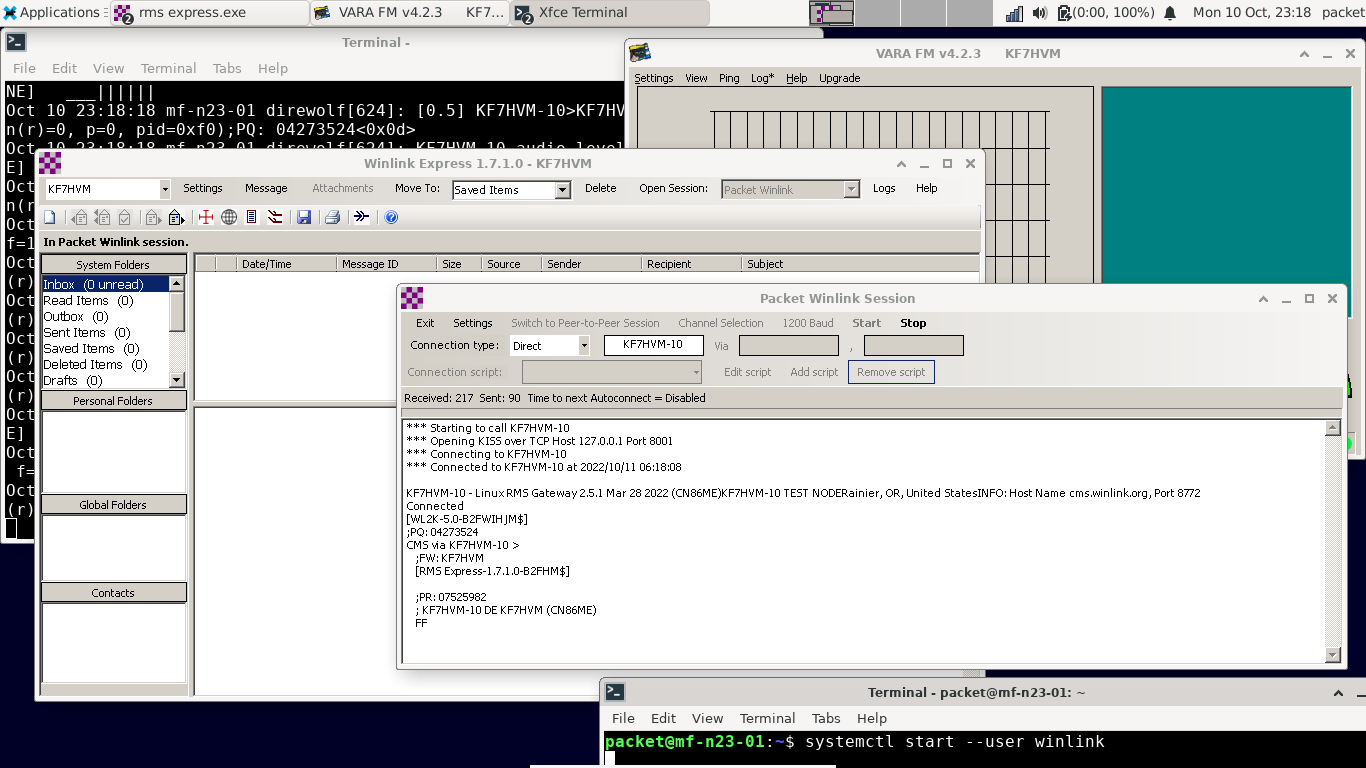
Task: Expand the KF7HVM callsign dropdown
Action: 165,189
